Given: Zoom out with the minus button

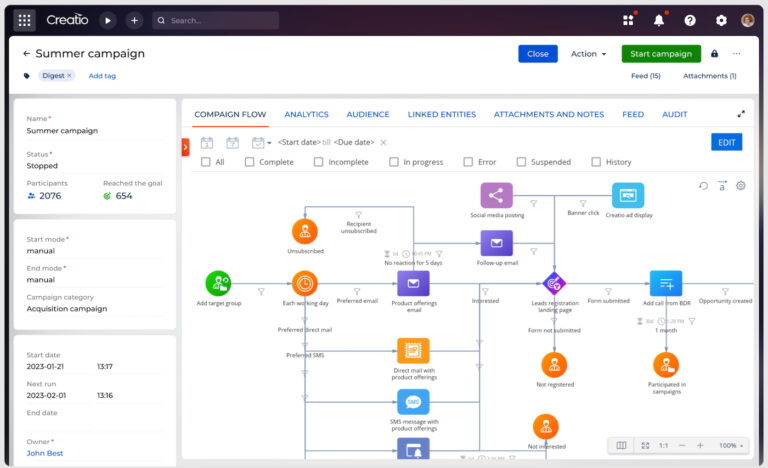Looking at the screenshot, I should 682,445.
